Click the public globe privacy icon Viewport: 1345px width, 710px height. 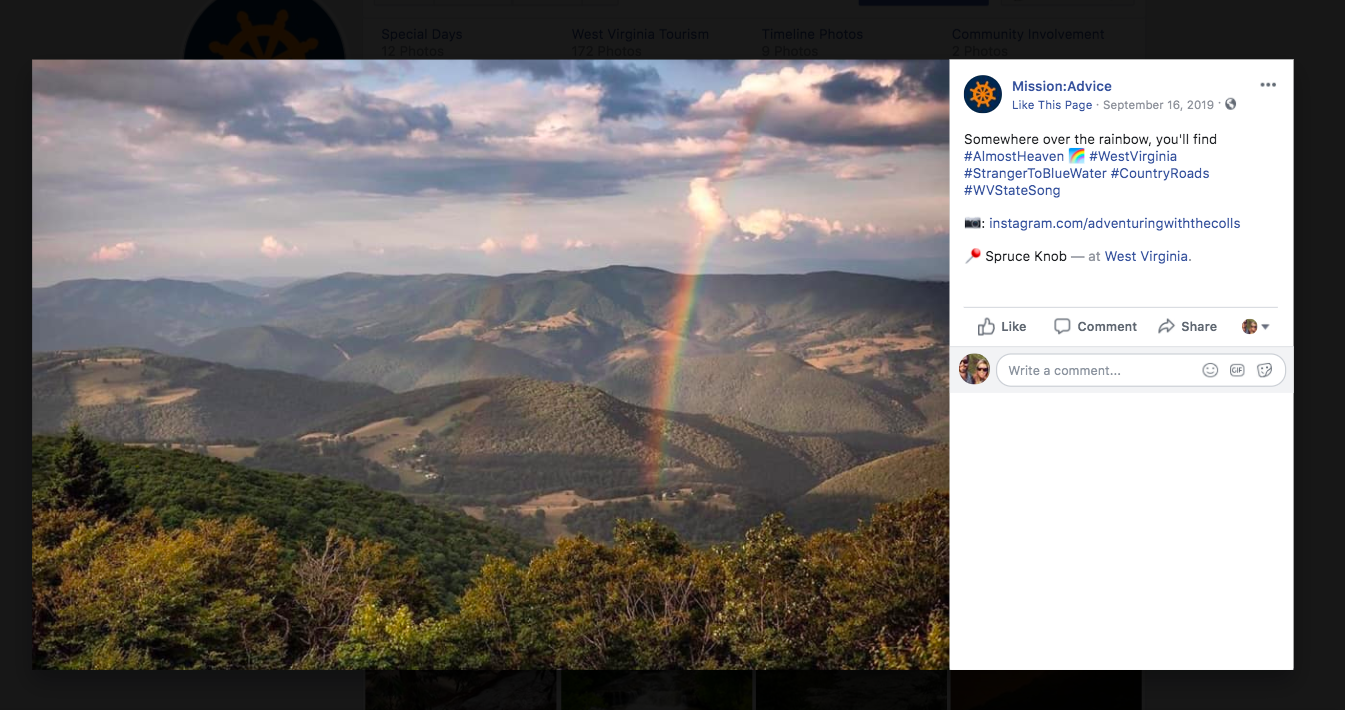pos(1231,105)
